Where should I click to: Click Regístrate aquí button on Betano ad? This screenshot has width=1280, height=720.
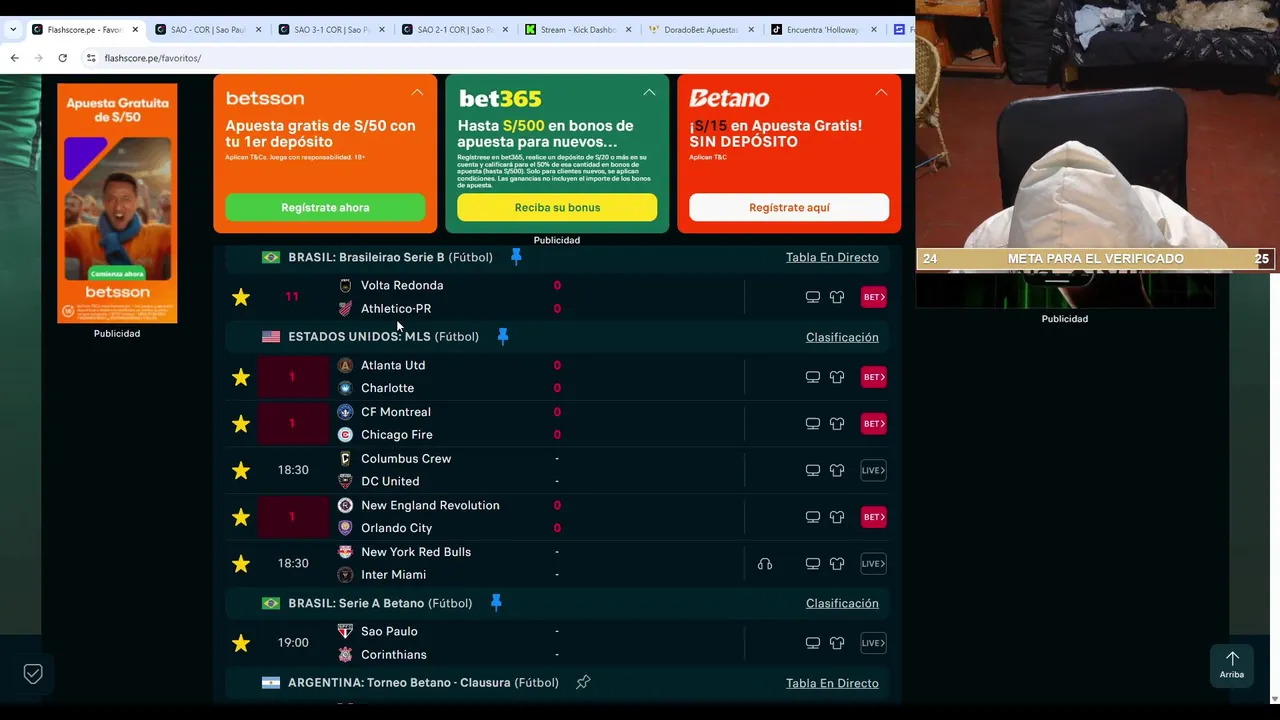point(789,207)
